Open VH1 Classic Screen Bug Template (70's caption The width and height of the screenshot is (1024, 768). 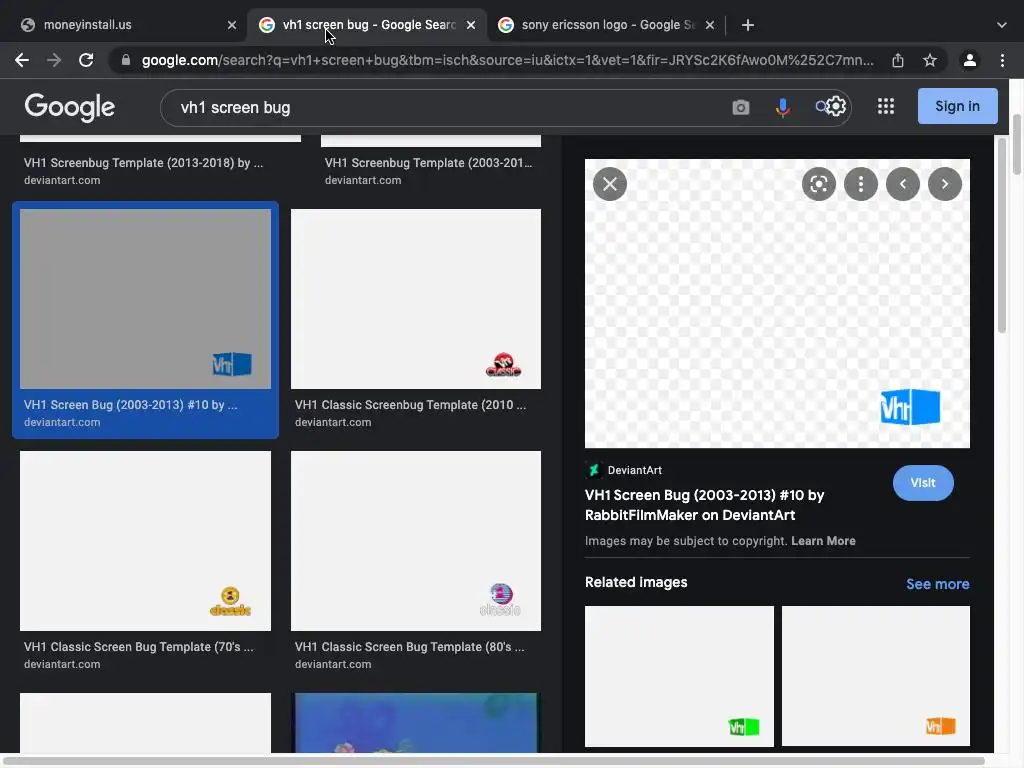[138, 647]
